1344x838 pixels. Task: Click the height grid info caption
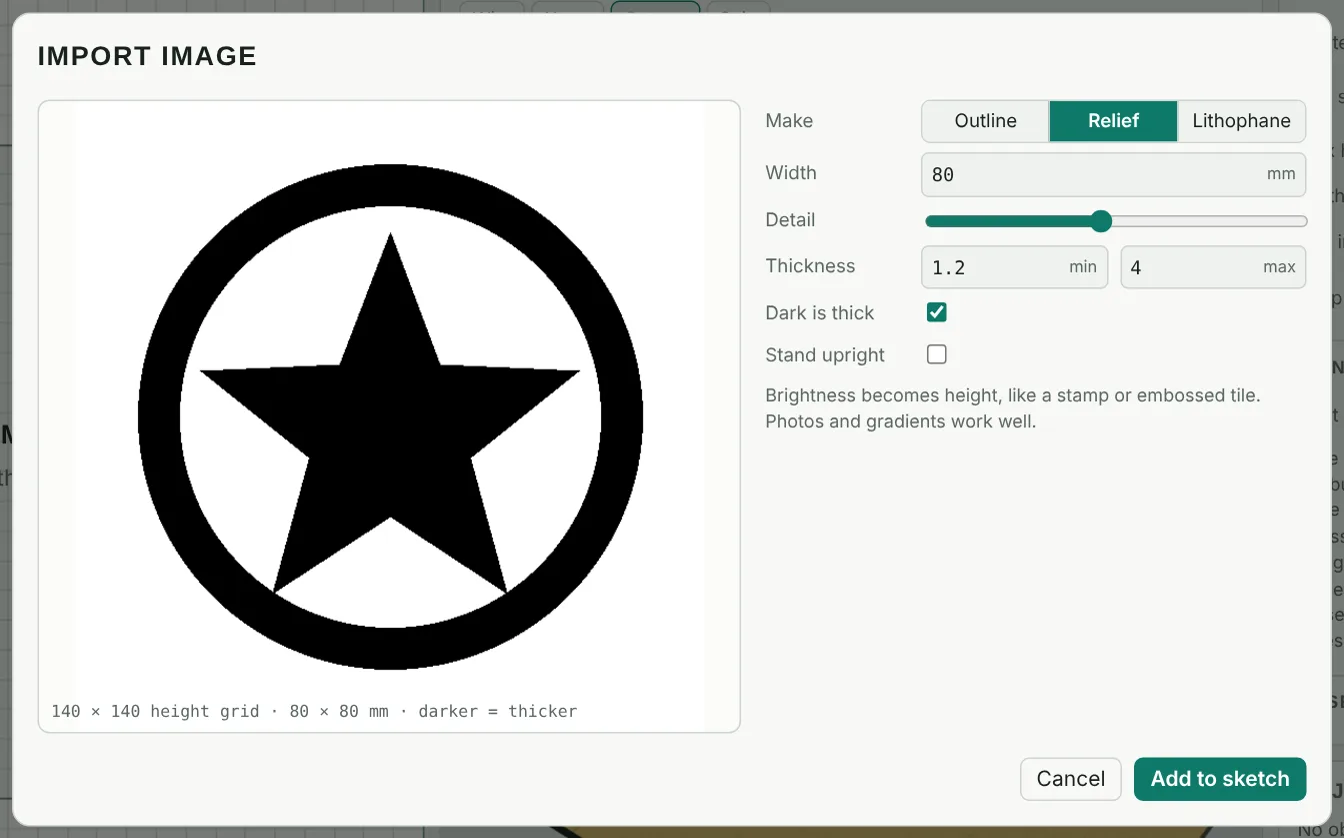(x=314, y=711)
